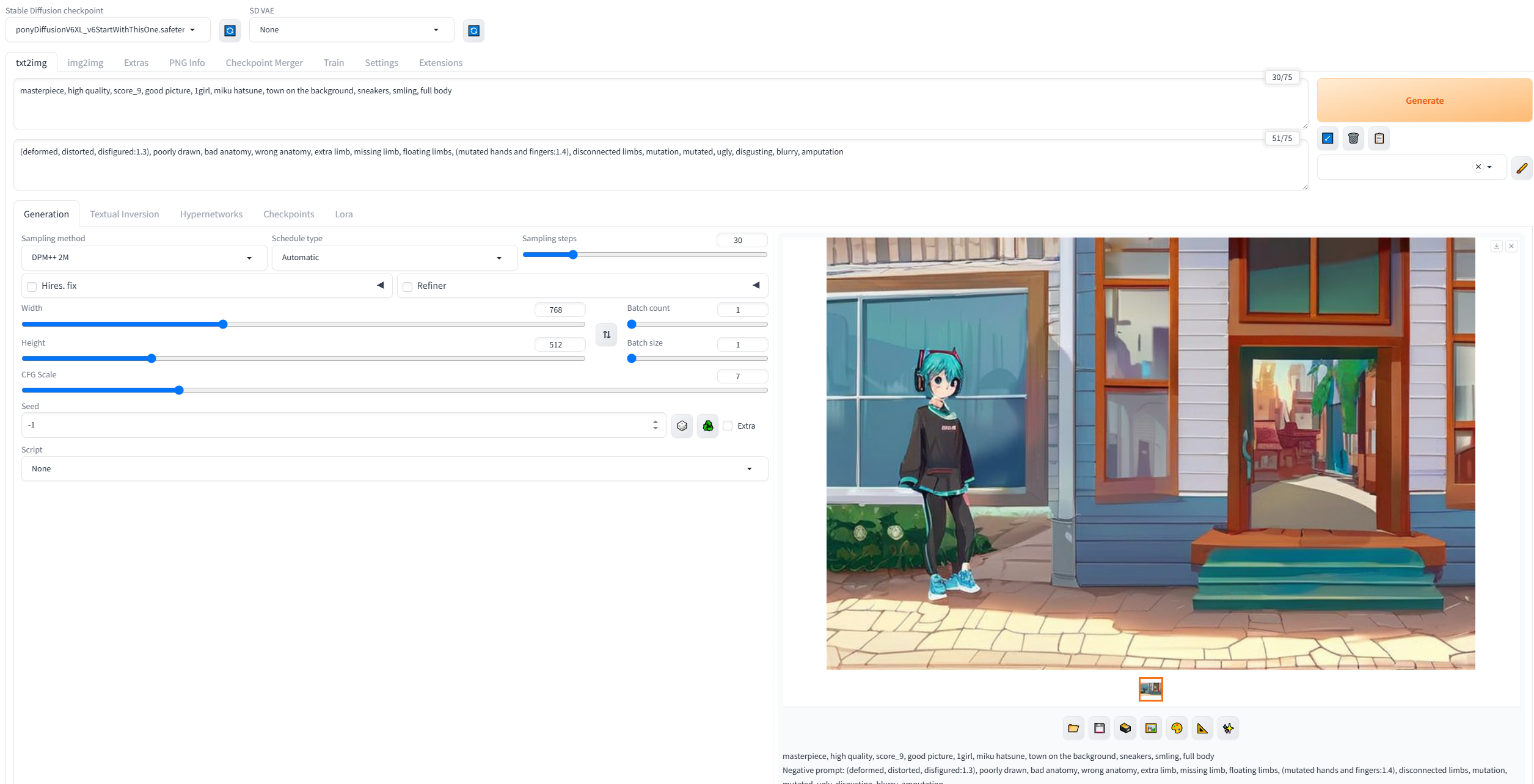The image size is (1534, 784).
Task: Refresh the SD VAE list
Action: click(473, 31)
